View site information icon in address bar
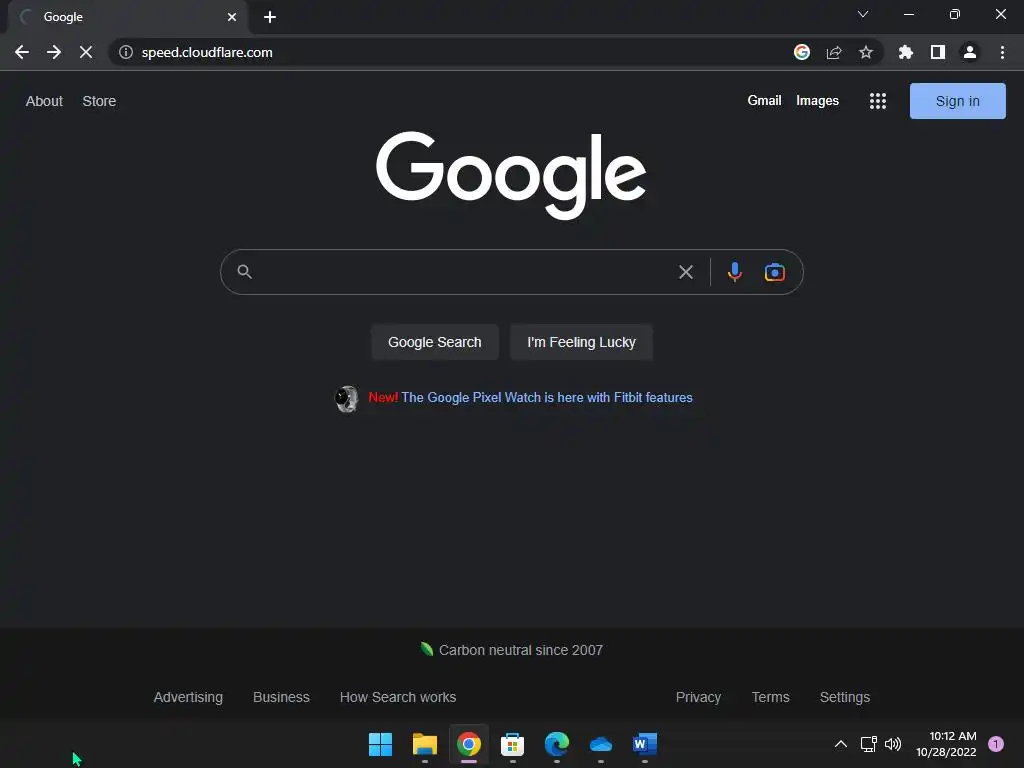This screenshot has height=768, width=1024. click(x=126, y=52)
